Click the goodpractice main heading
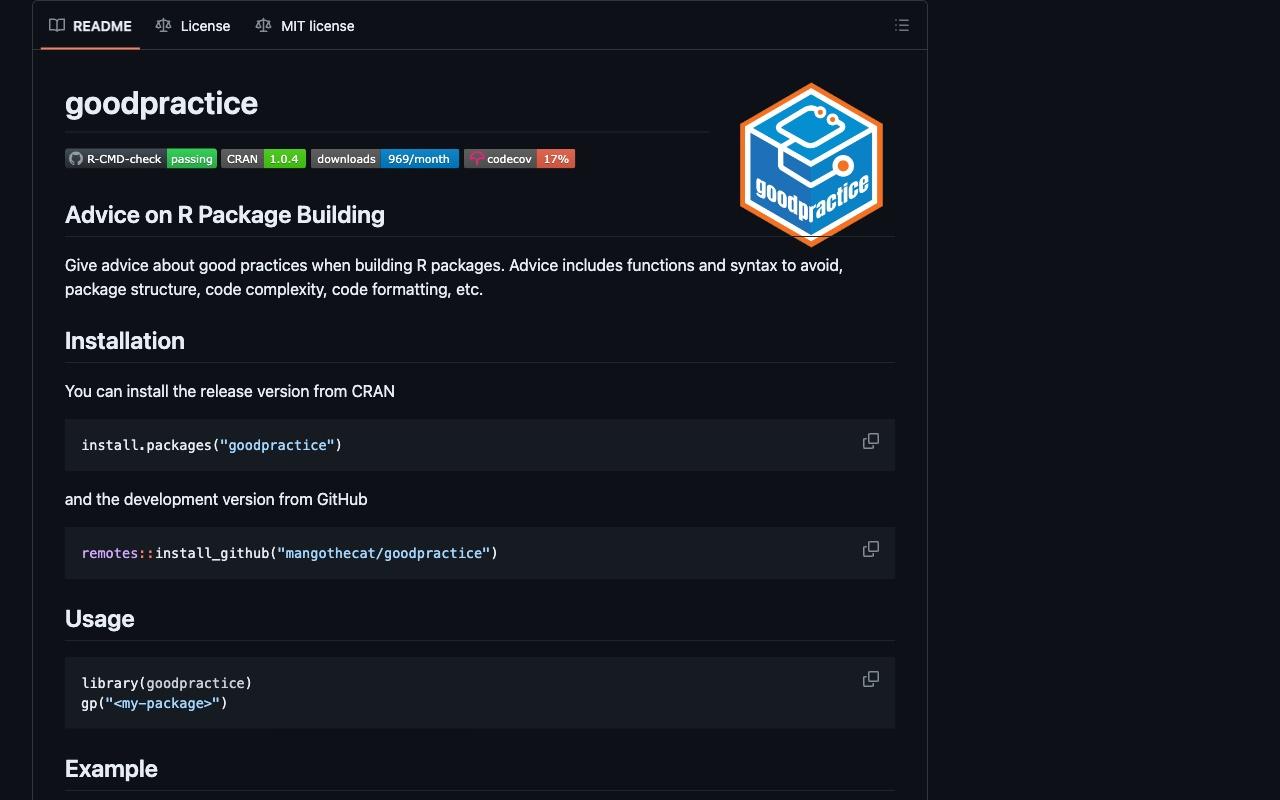The image size is (1280, 800). click(x=161, y=103)
